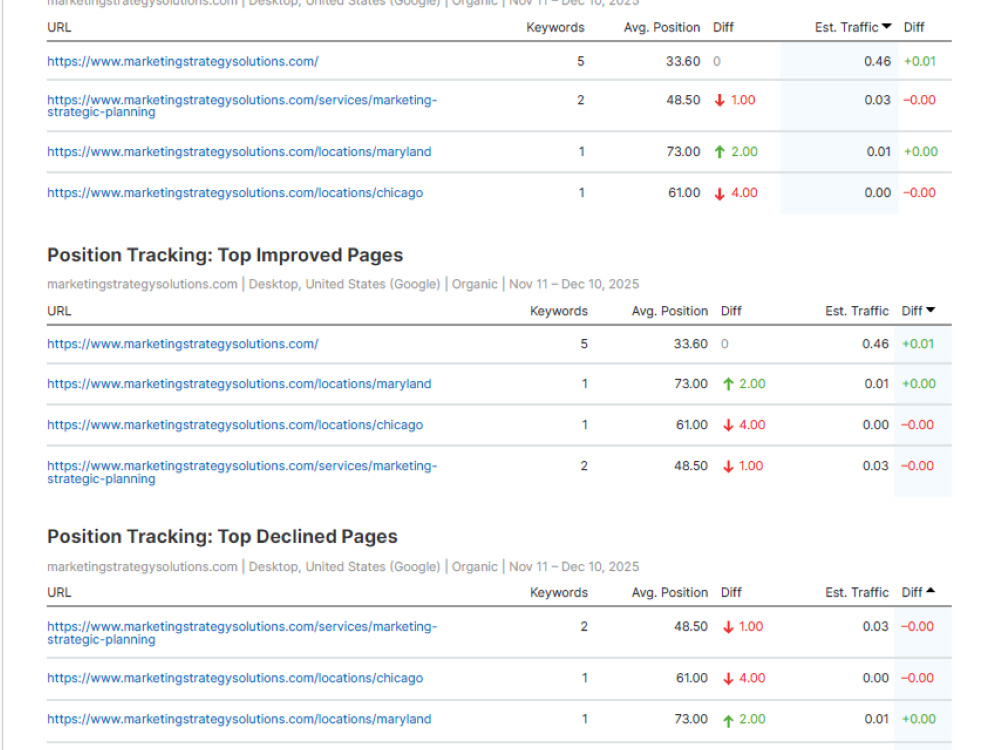Select 33.60 average position in Top Improved Pages
The height and width of the screenshot is (750, 1000).
(691, 344)
